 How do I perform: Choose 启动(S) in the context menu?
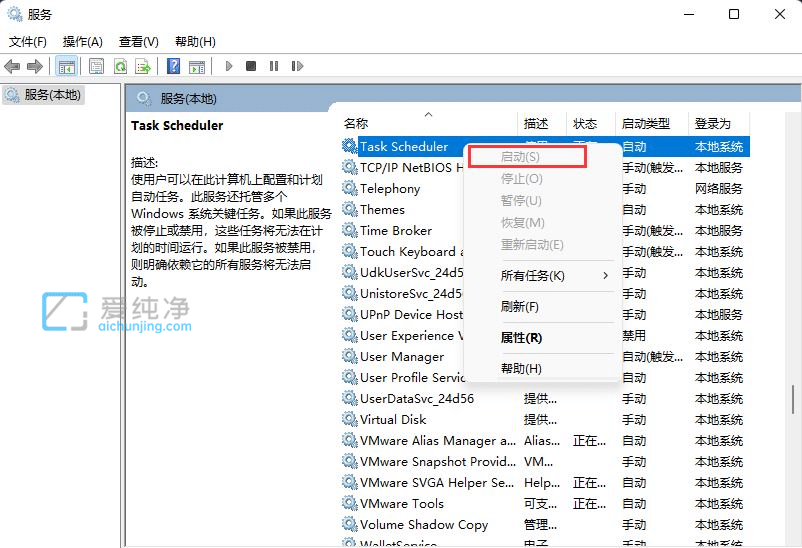click(x=527, y=157)
